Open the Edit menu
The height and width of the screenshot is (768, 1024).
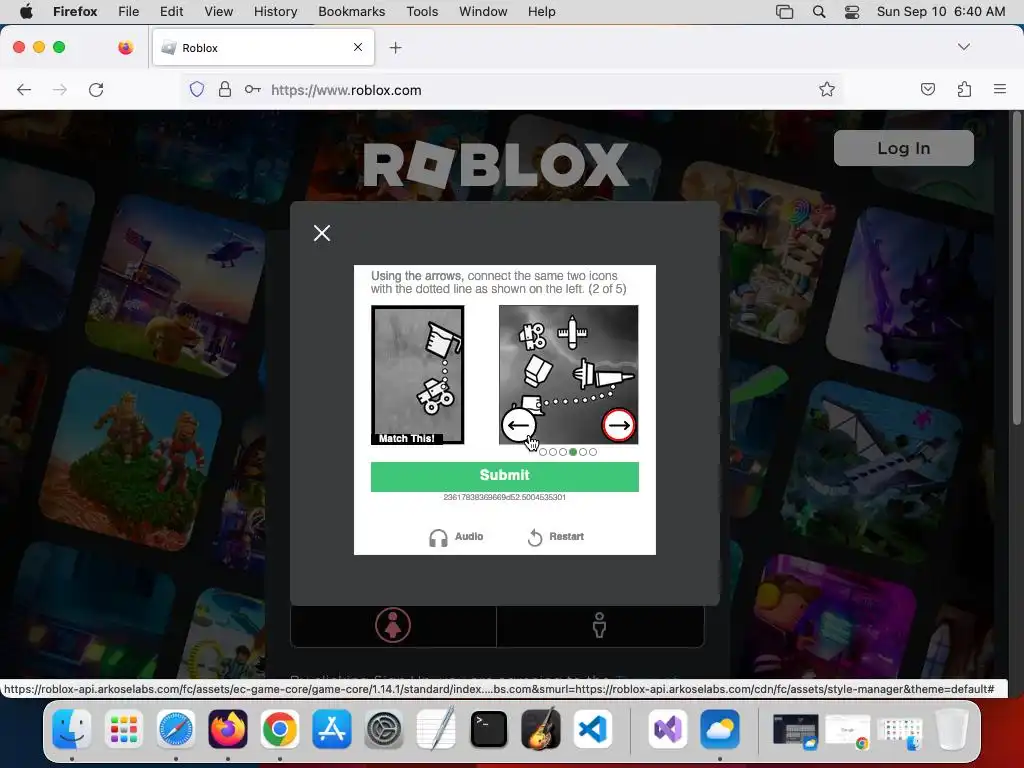pyautogui.click(x=172, y=11)
